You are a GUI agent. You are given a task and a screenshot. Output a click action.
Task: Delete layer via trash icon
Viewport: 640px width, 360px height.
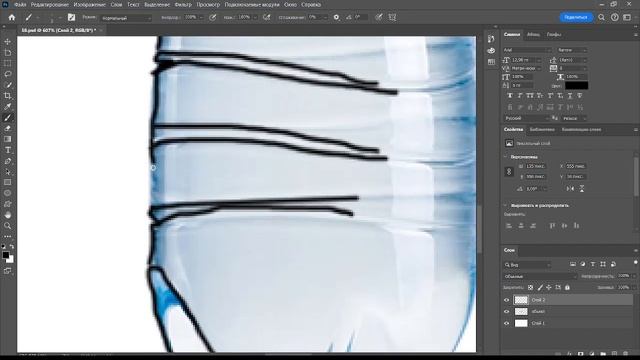[x=626, y=354]
